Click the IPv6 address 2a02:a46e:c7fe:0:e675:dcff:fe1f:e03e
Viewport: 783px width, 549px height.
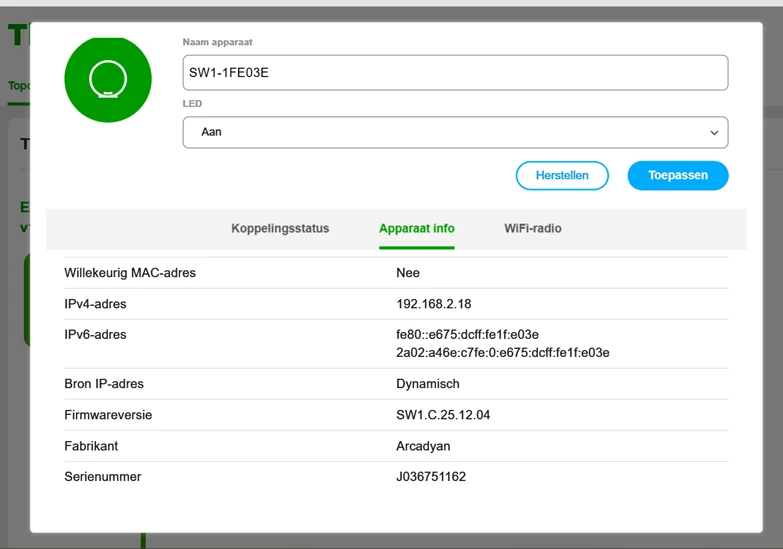[x=503, y=353]
